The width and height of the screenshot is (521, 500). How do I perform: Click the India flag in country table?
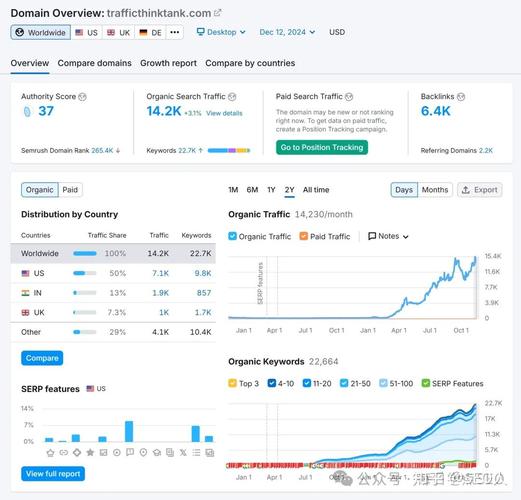(25, 293)
